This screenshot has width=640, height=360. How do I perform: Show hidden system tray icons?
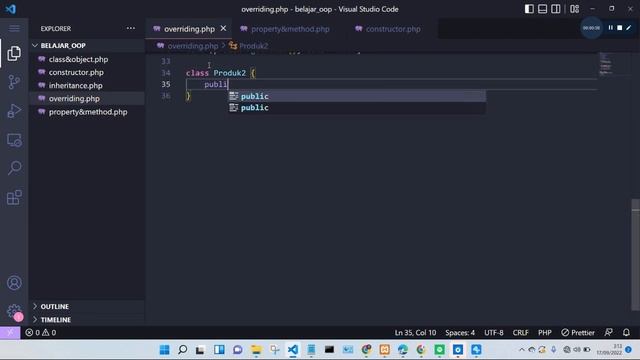[522, 350]
